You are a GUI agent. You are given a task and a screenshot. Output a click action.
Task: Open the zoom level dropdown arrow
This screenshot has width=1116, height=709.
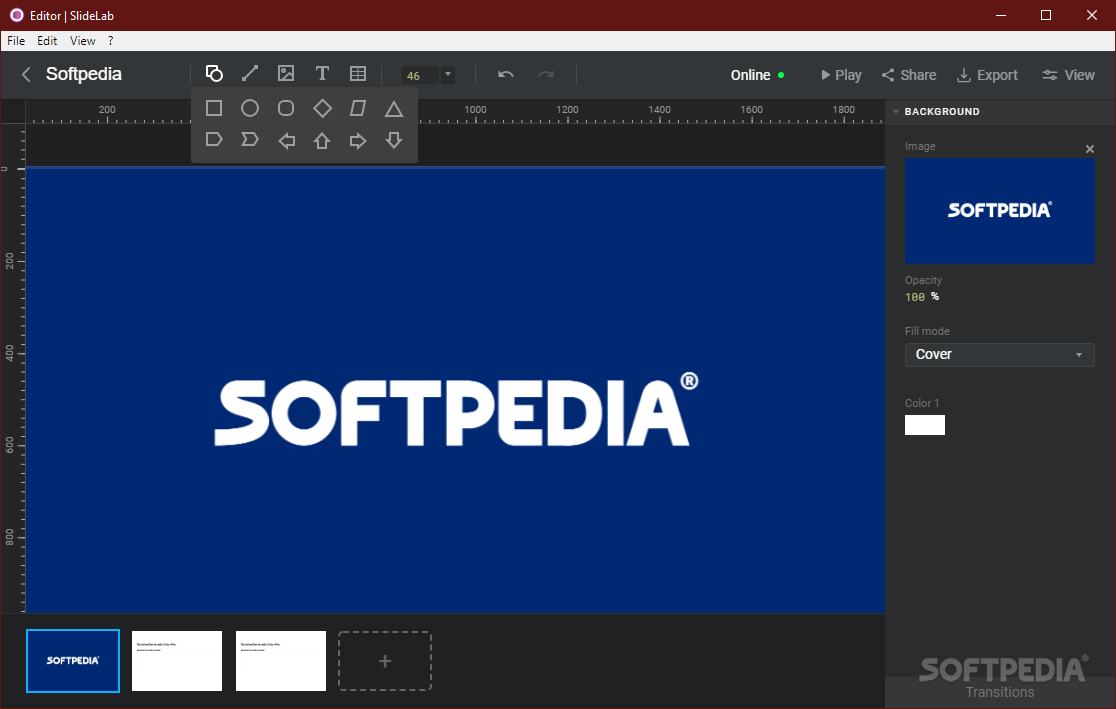tap(448, 74)
